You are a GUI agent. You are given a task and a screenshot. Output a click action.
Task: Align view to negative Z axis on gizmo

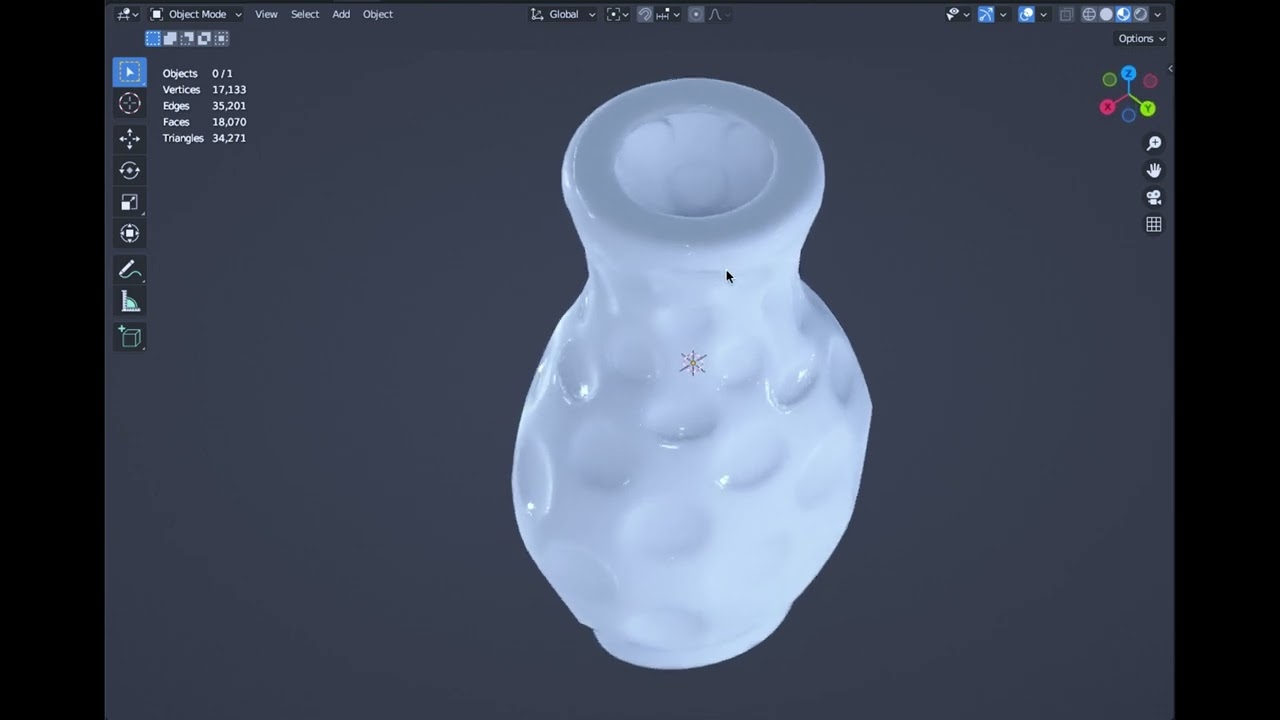click(1128, 115)
